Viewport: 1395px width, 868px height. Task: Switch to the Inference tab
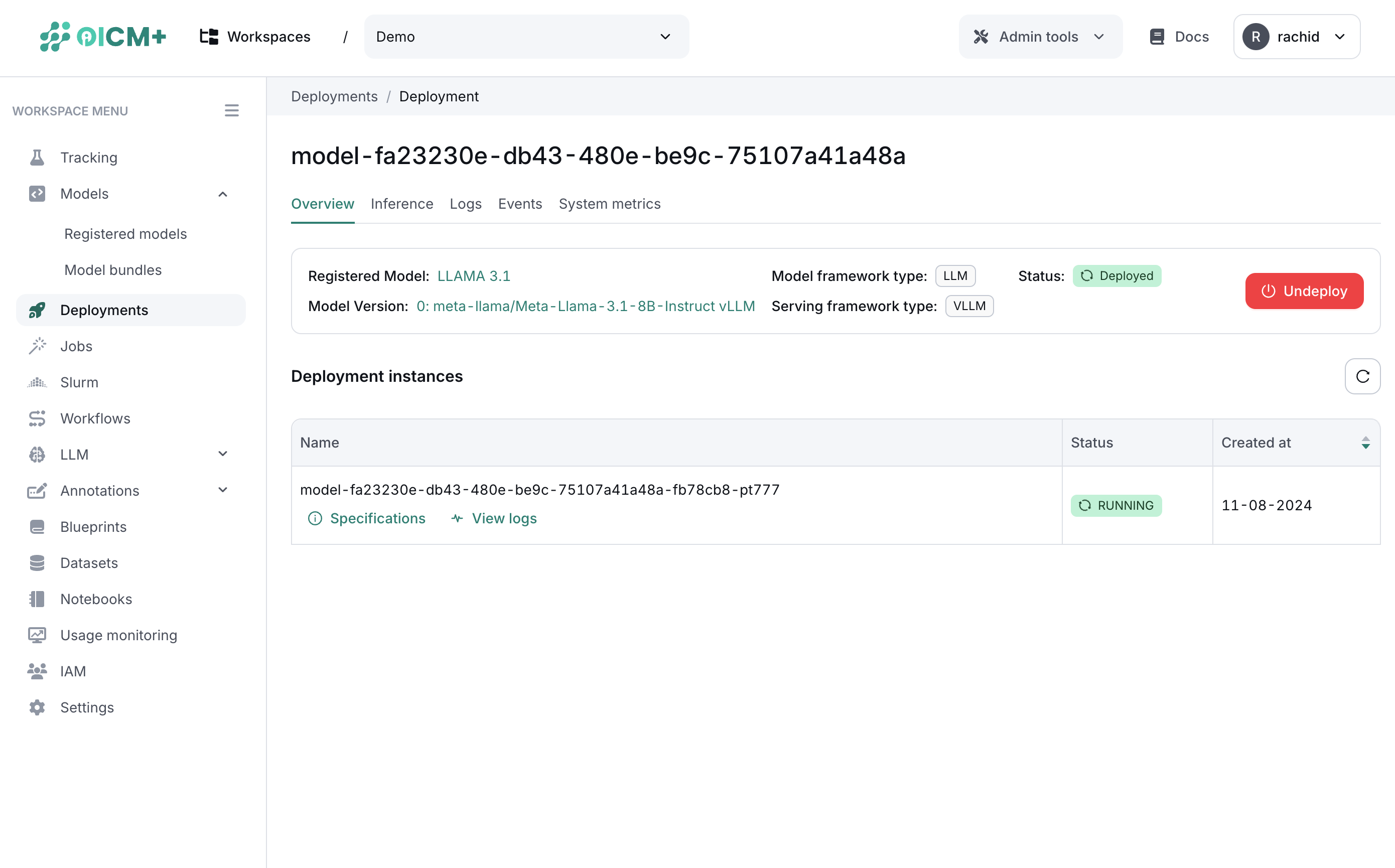pos(401,204)
